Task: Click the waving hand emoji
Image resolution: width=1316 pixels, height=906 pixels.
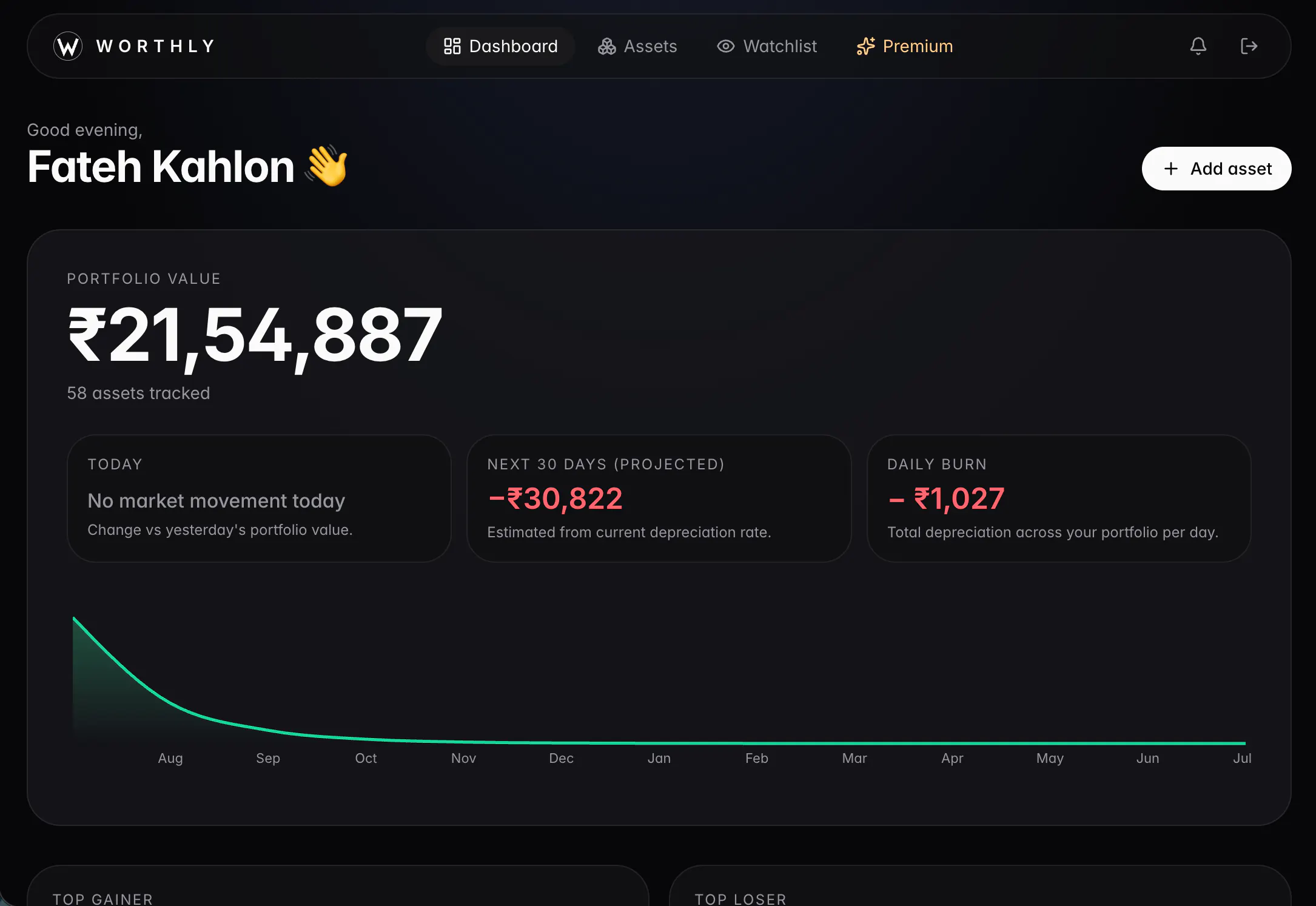Action: click(x=327, y=166)
